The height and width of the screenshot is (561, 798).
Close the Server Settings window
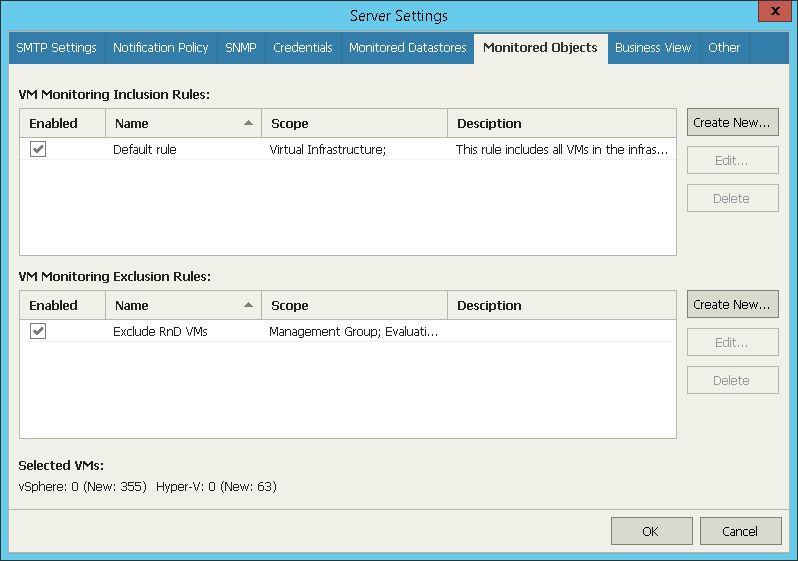775,11
